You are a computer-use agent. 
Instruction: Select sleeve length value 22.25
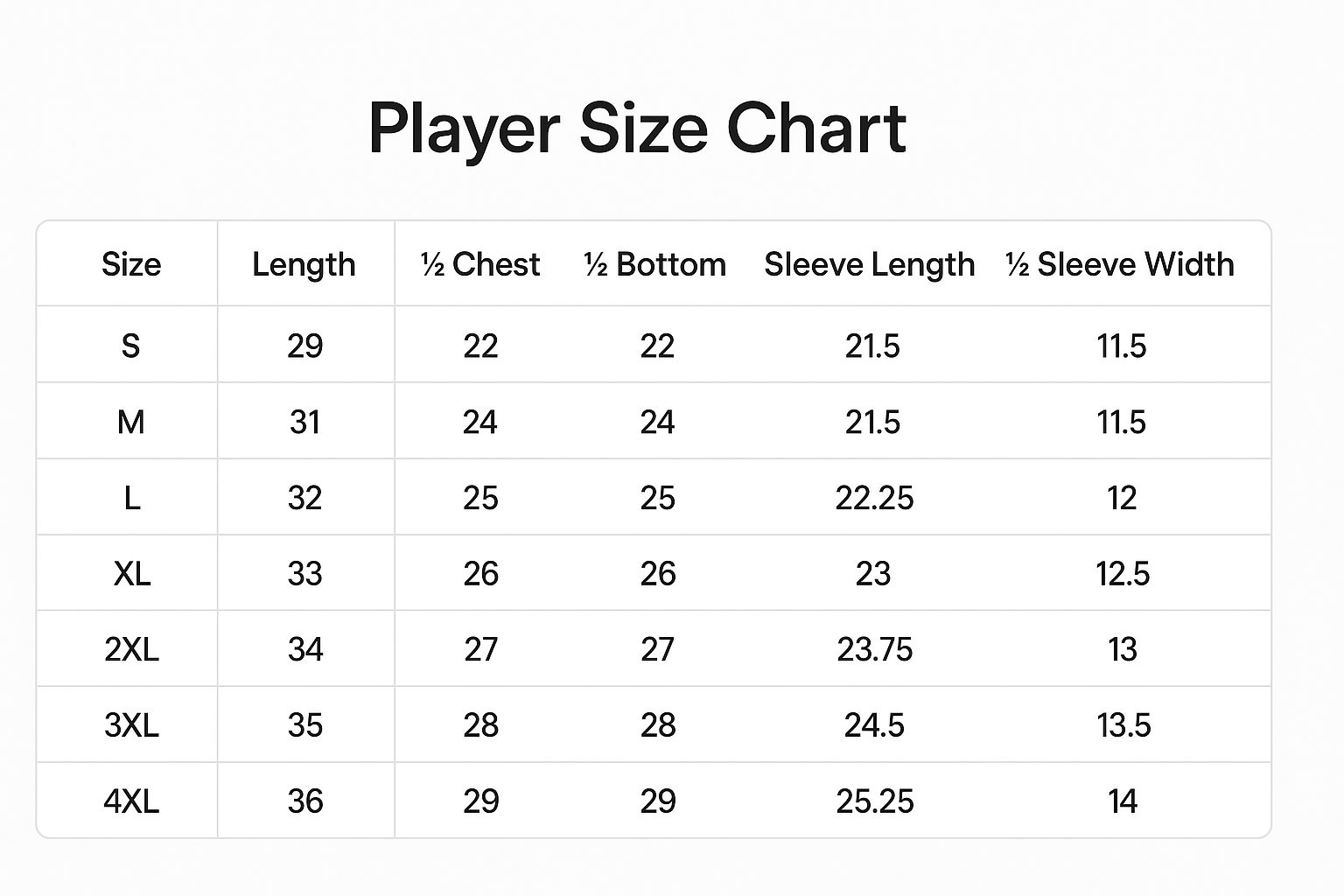(x=874, y=499)
